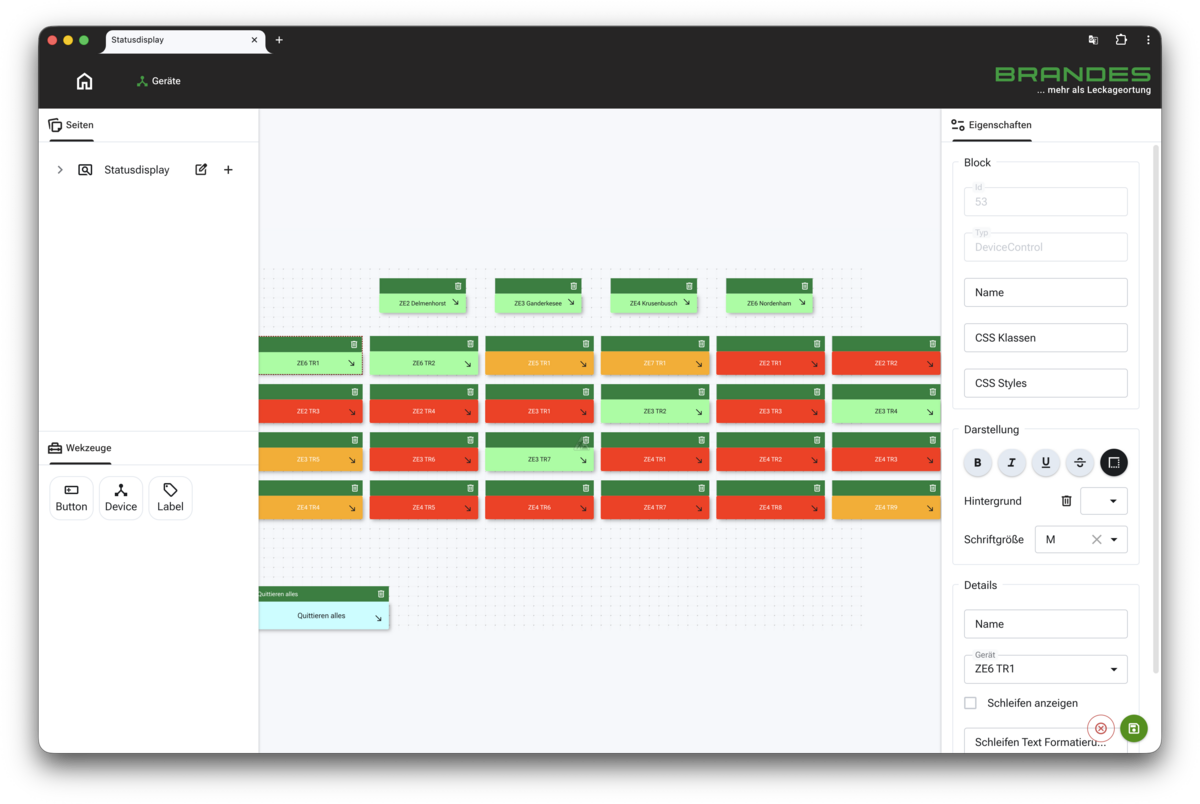This screenshot has height=804, width=1200.
Task: Go to the home page icon
Action: [x=84, y=81]
